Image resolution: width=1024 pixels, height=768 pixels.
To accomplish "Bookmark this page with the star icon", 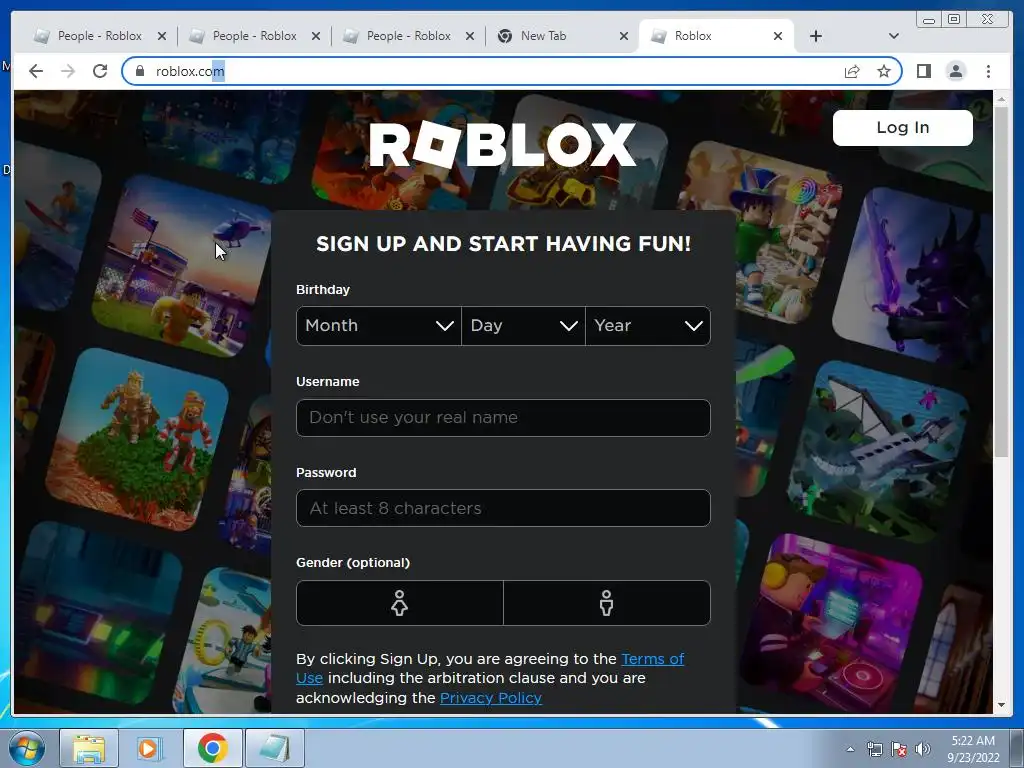I will (x=884, y=71).
